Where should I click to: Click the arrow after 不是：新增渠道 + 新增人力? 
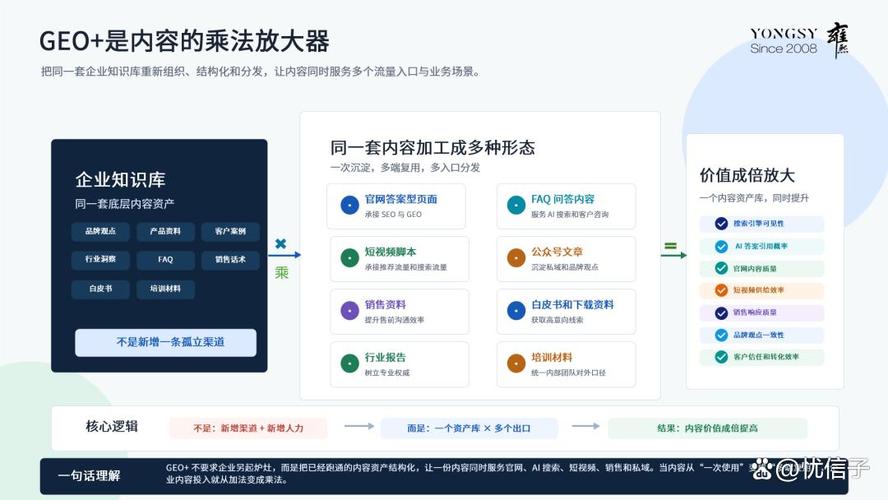(x=359, y=426)
